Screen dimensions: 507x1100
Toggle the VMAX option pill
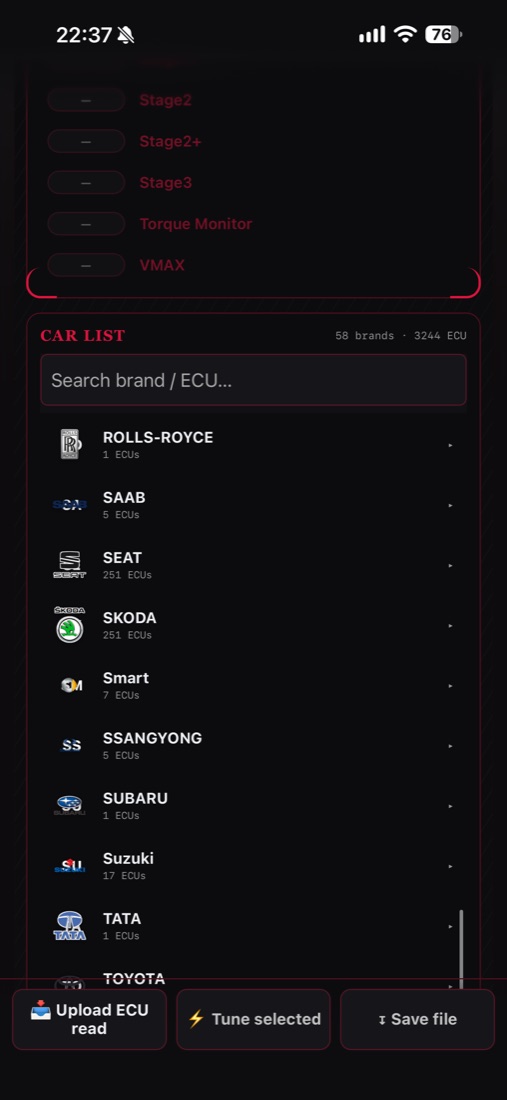pyautogui.click(x=86, y=265)
